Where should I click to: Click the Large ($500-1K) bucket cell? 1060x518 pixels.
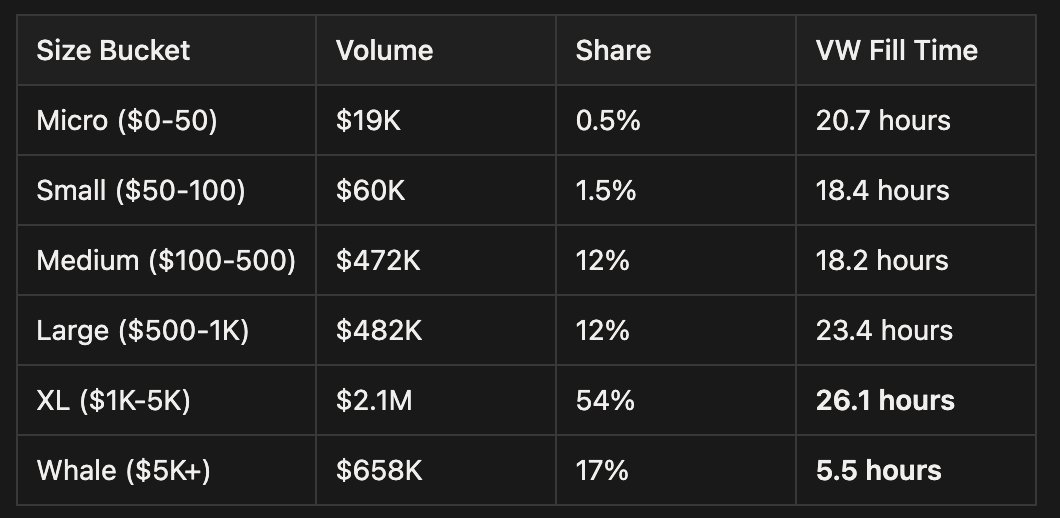point(142,331)
